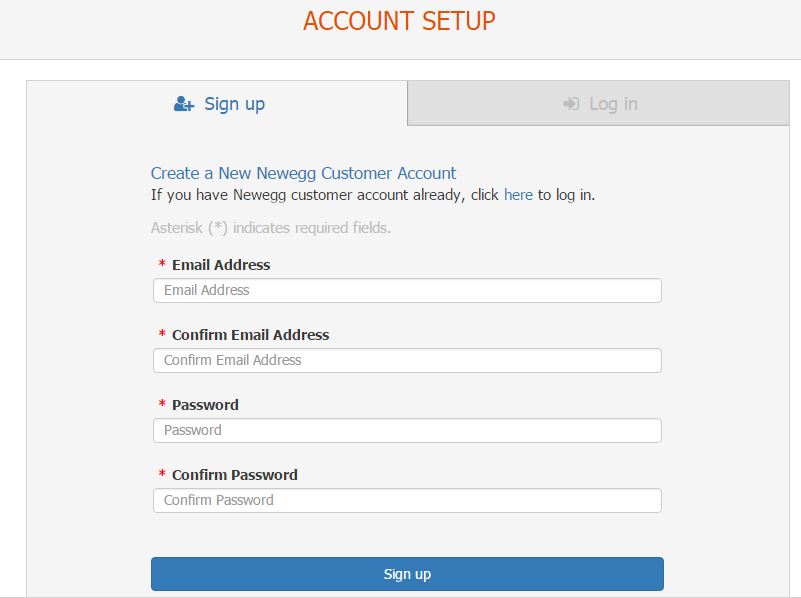This screenshot has width=801, height=598.
Task: Click the red asterisk beside Confirm Password
Action: pos(162,475)
